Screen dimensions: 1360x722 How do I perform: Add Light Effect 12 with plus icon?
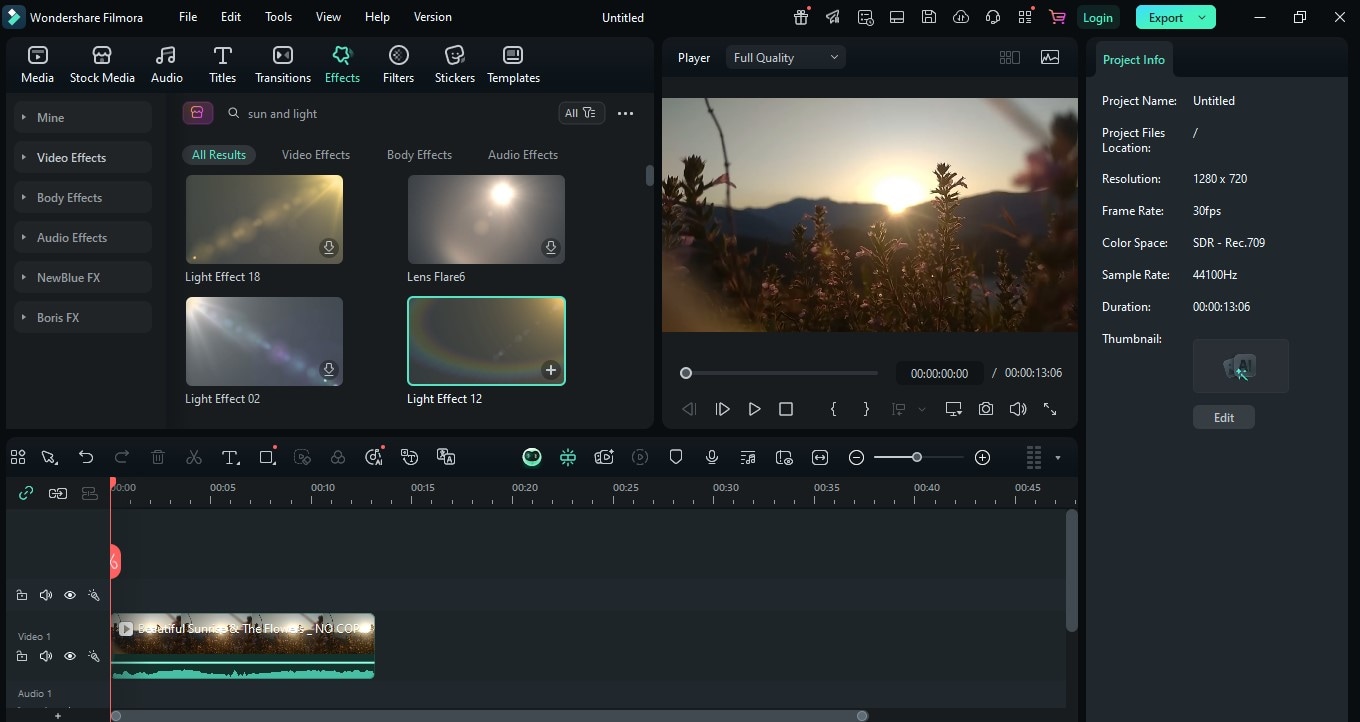(550, 370)
